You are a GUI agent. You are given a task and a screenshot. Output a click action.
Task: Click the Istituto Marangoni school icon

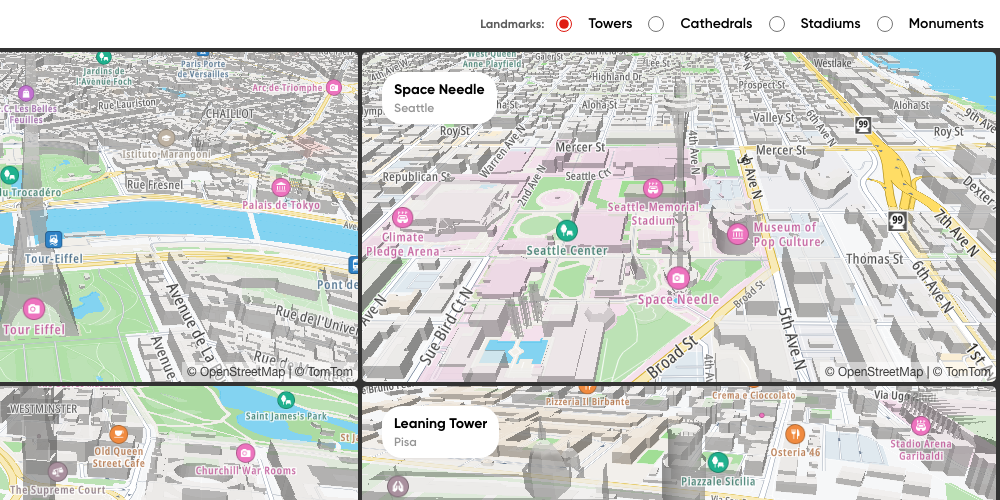(166, 138)
